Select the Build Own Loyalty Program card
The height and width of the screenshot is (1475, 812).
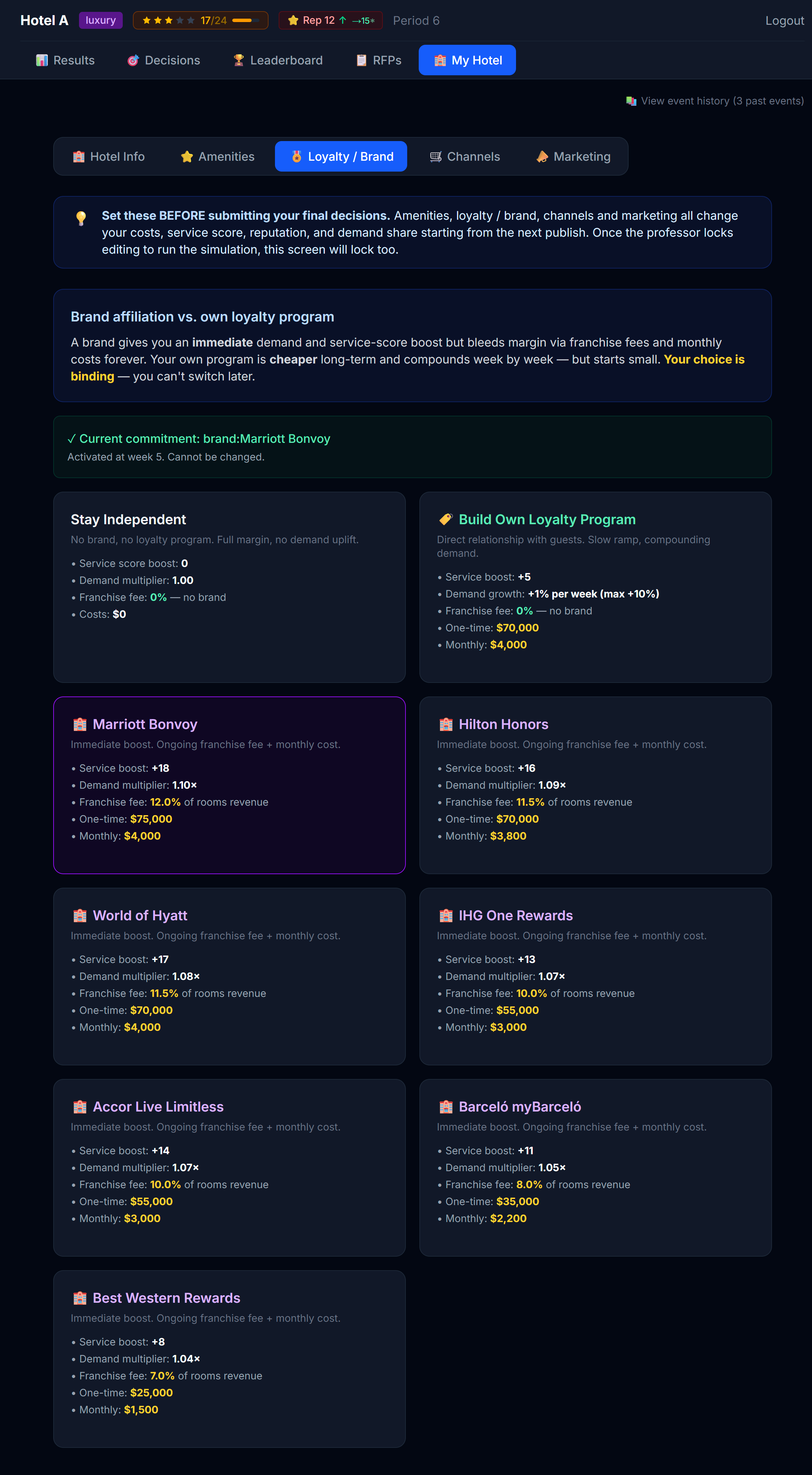tap(595, 587)
